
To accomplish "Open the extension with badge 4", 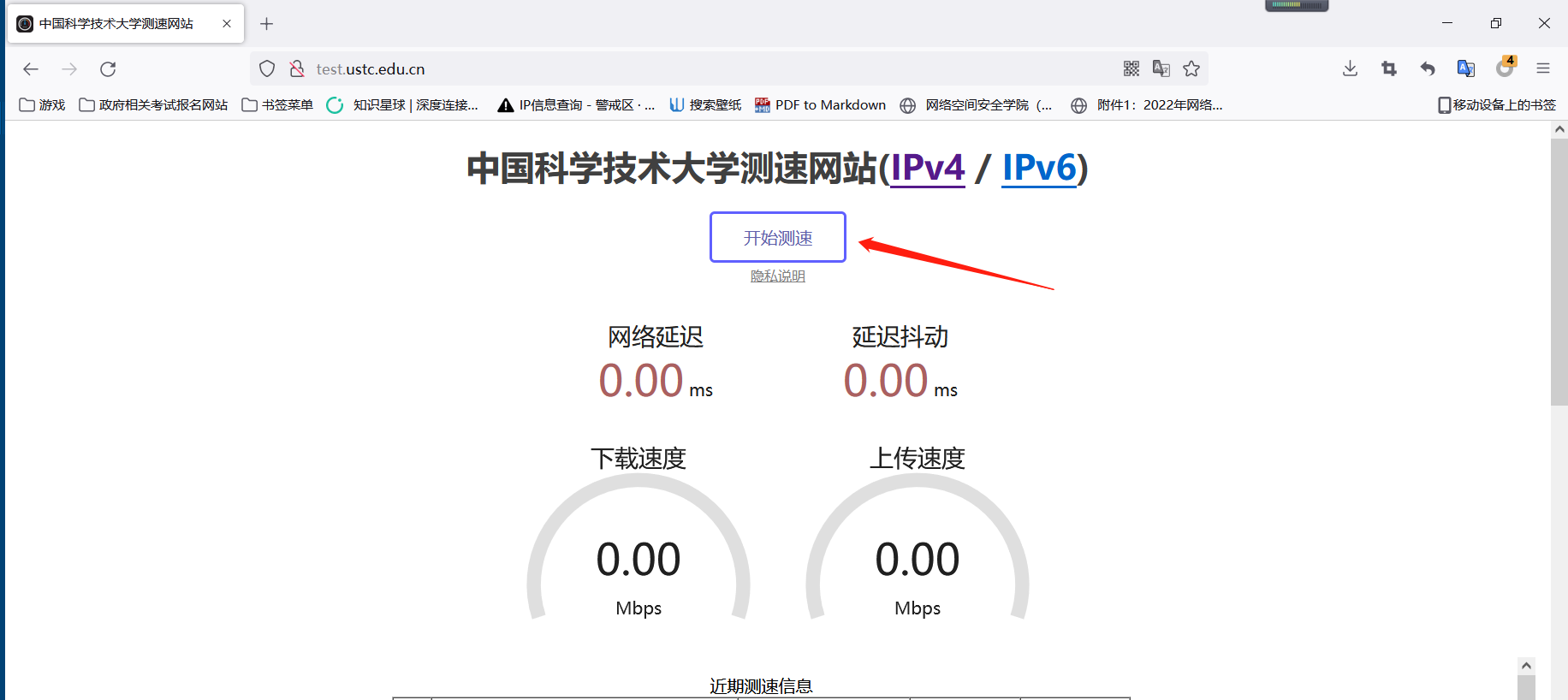I will (x=1506, y=68).
